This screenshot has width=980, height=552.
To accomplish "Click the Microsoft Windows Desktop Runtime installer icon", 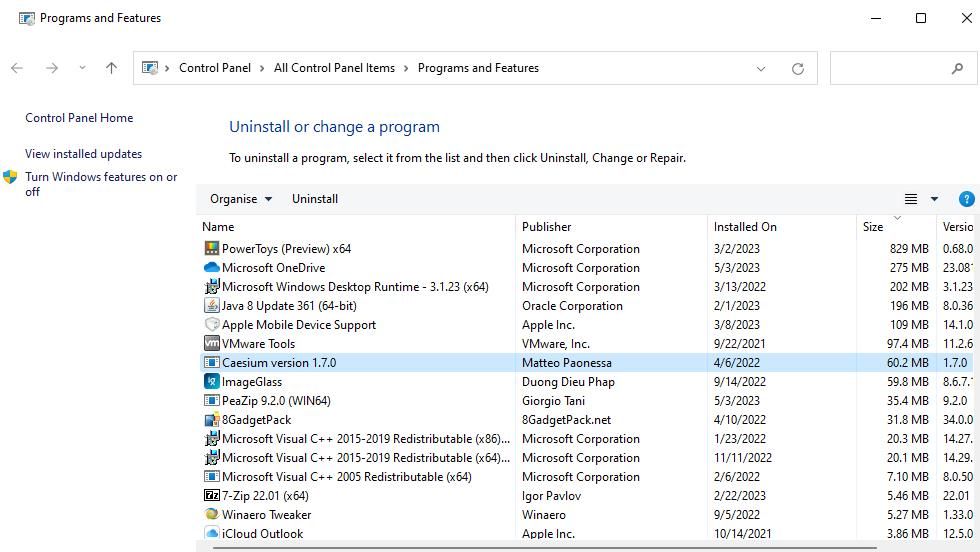I will click(212, 286).
